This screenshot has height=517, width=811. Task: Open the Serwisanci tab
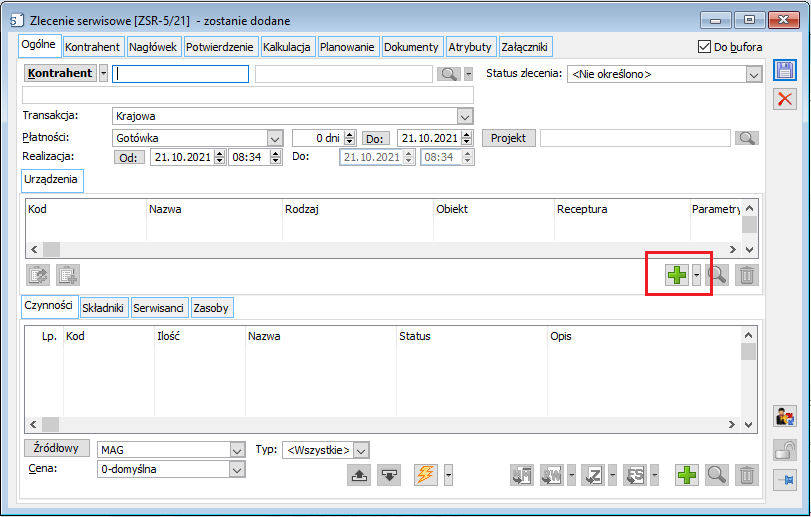pyautogui.click(x=158, y=308)
